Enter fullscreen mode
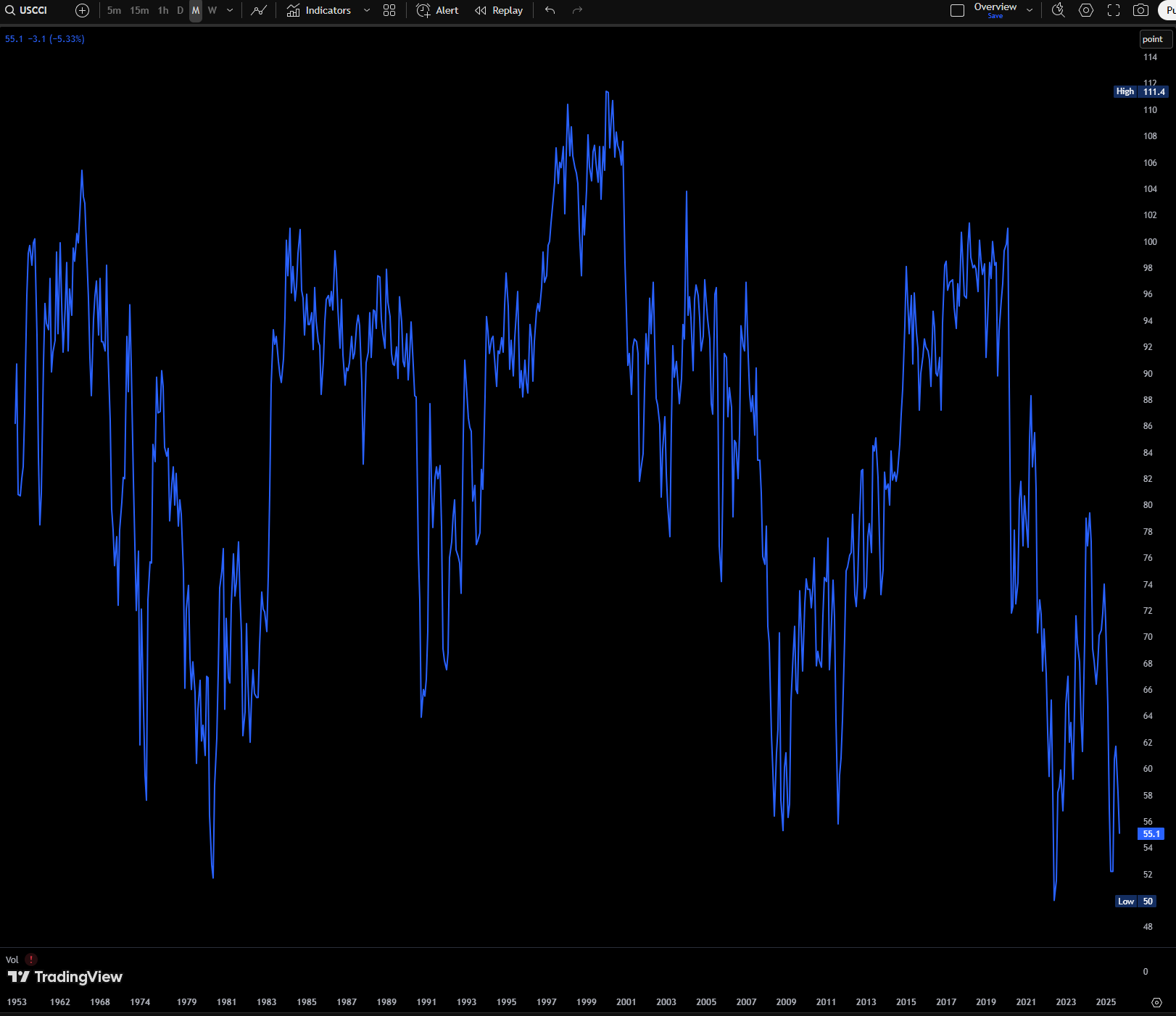This screenshot has height=1016, width=1176. tap(1114, 10)
